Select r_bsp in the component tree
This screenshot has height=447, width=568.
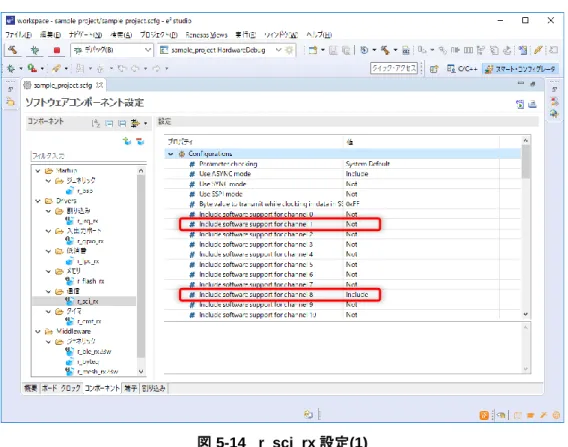pos(85,190)
